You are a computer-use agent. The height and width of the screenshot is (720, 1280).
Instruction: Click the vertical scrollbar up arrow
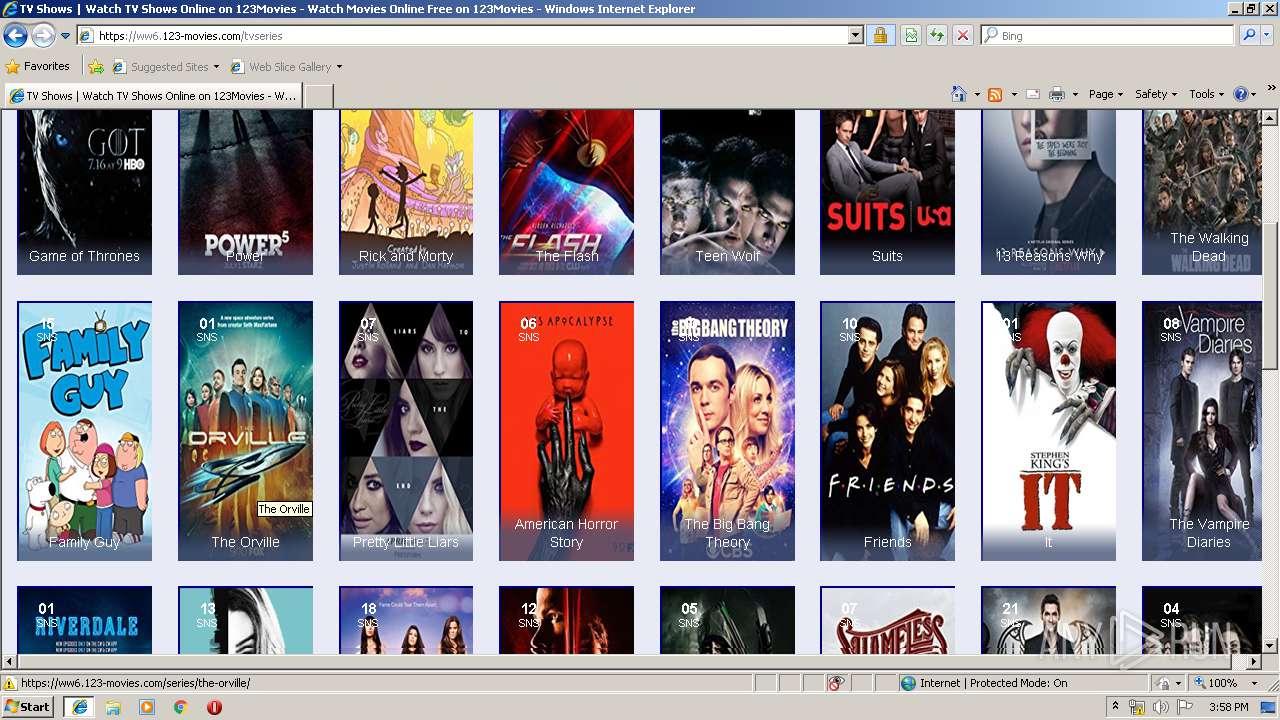[1270, 117]
